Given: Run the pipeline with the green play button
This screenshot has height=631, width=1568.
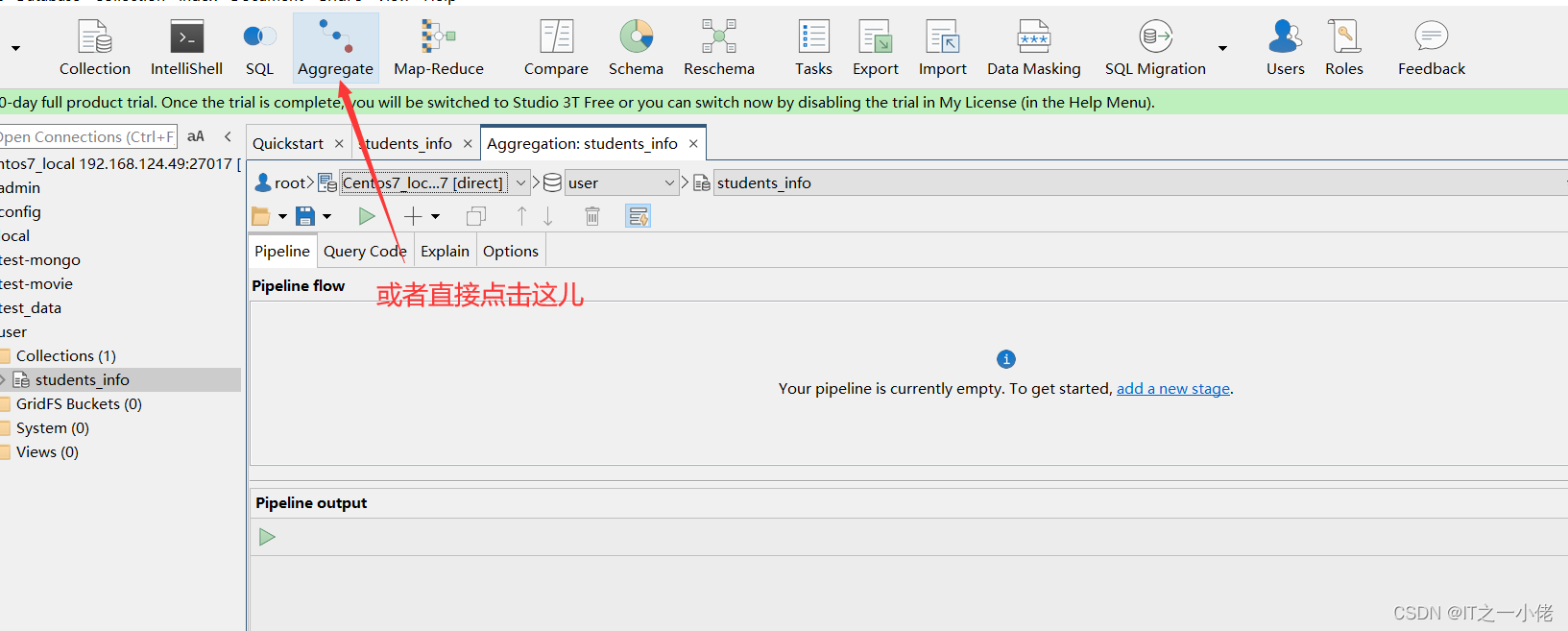Looking at the screenshot, I should pos(367,216).
